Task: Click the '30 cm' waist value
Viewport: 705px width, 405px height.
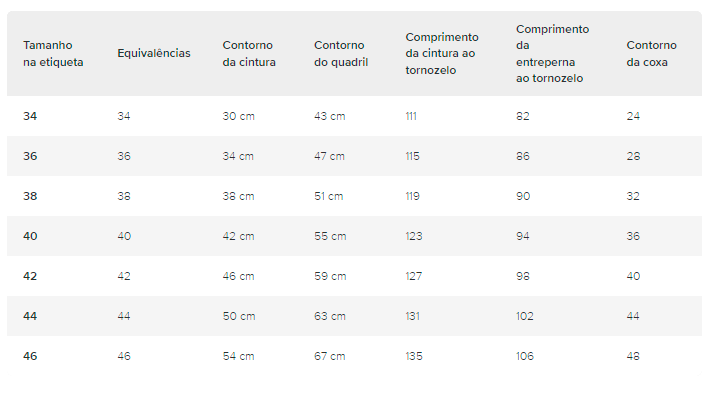Action: point(238,116)
